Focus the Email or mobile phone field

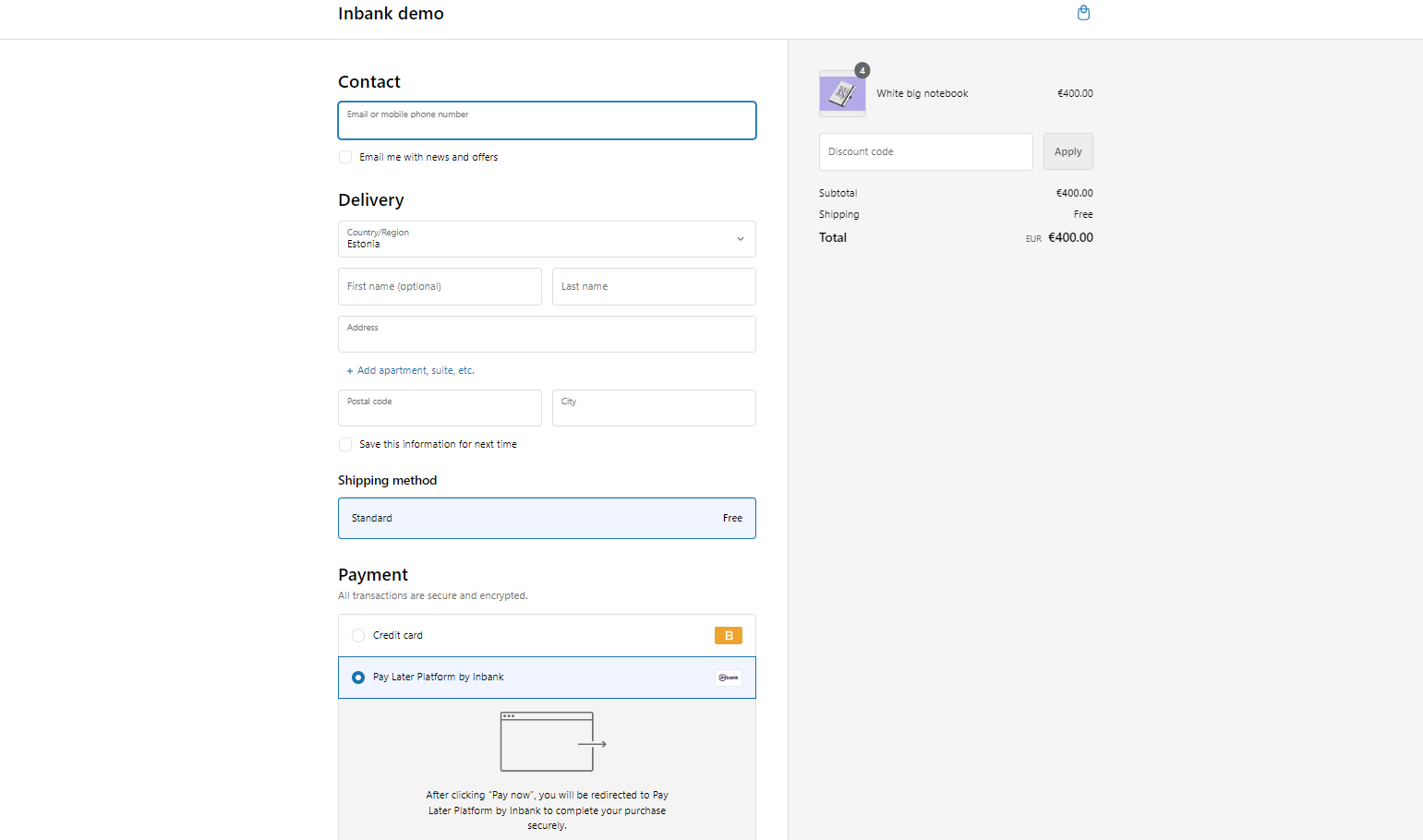(x=547, y=121)
